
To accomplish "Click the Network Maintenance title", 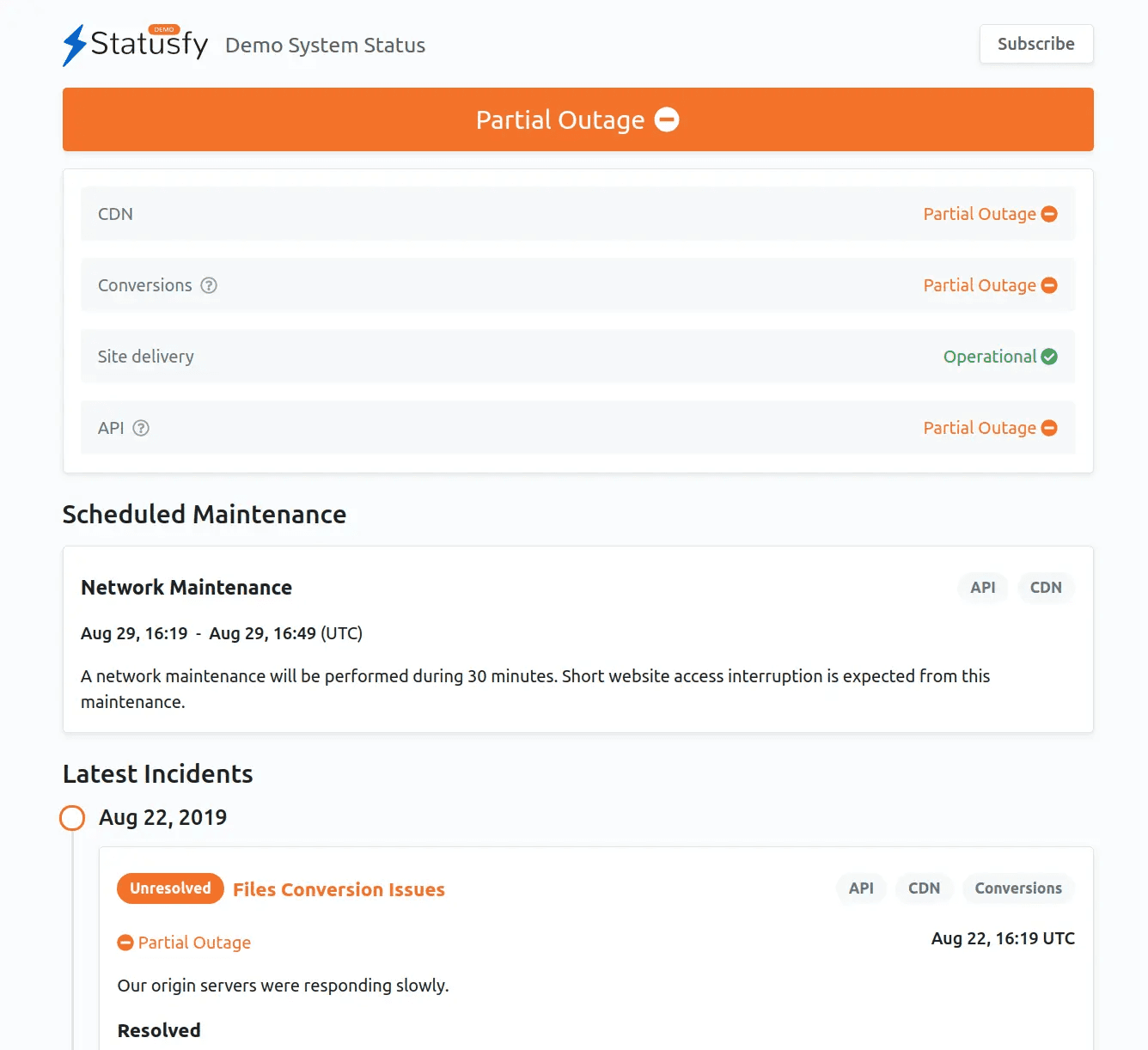I will click(186, 588).
